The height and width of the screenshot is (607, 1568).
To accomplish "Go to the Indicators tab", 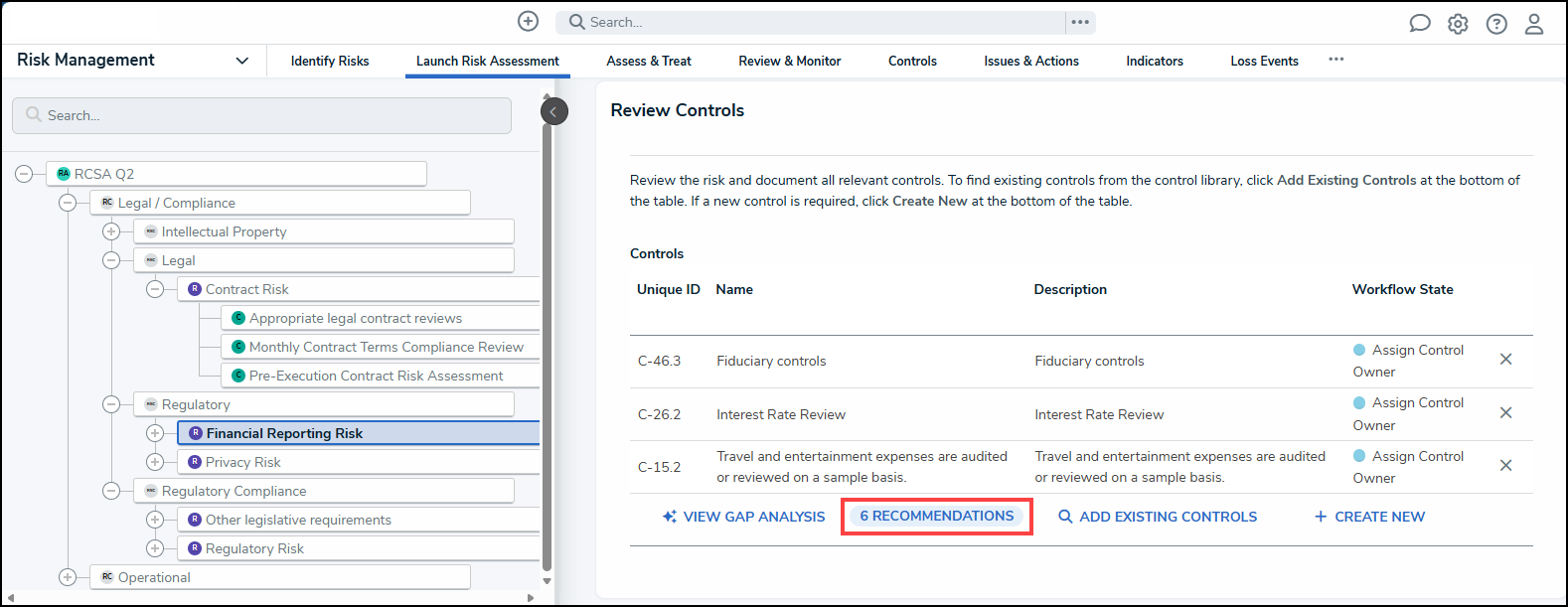I will click(1155, 61).
